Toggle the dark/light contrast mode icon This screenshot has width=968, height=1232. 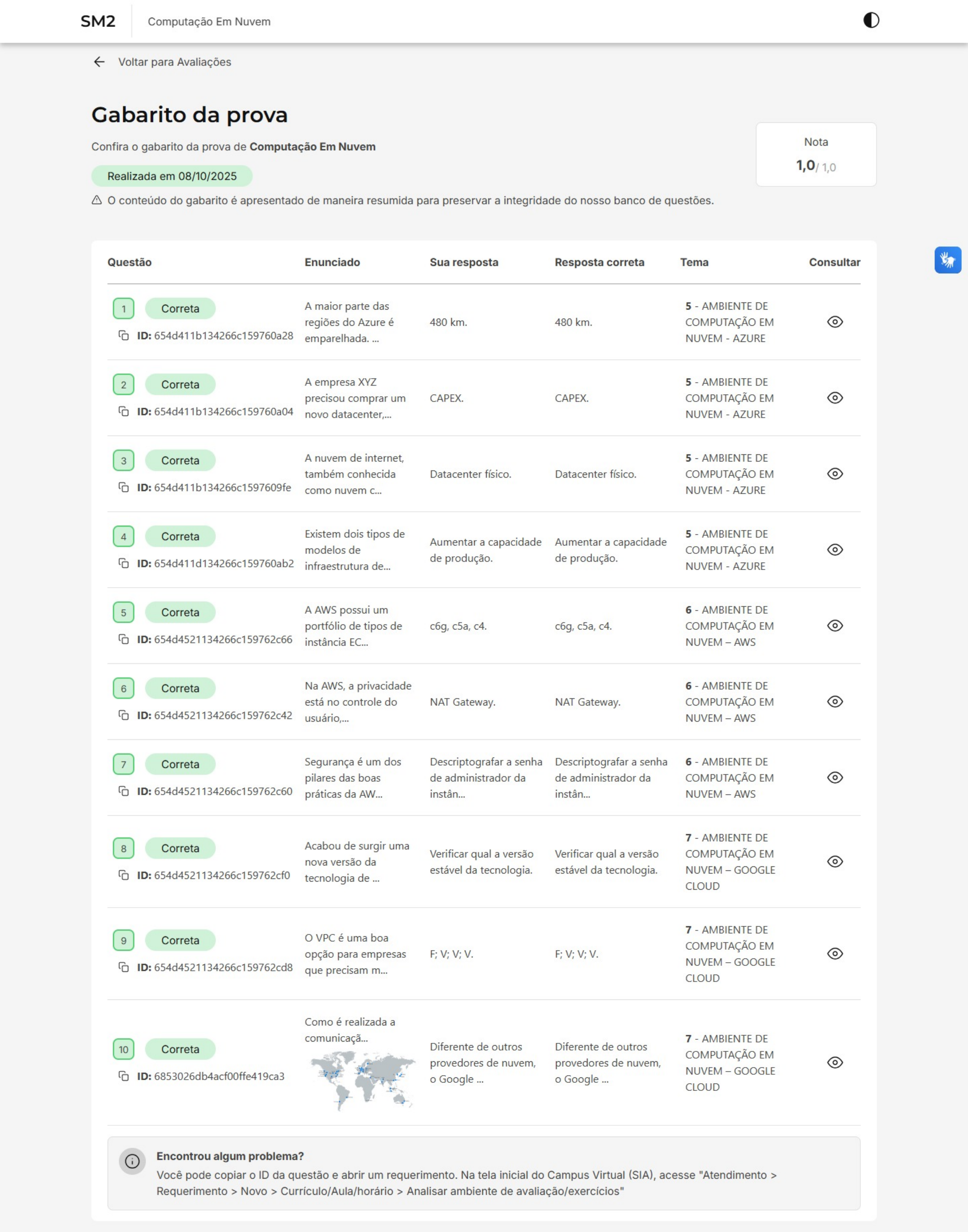click(x=871, y=21)
